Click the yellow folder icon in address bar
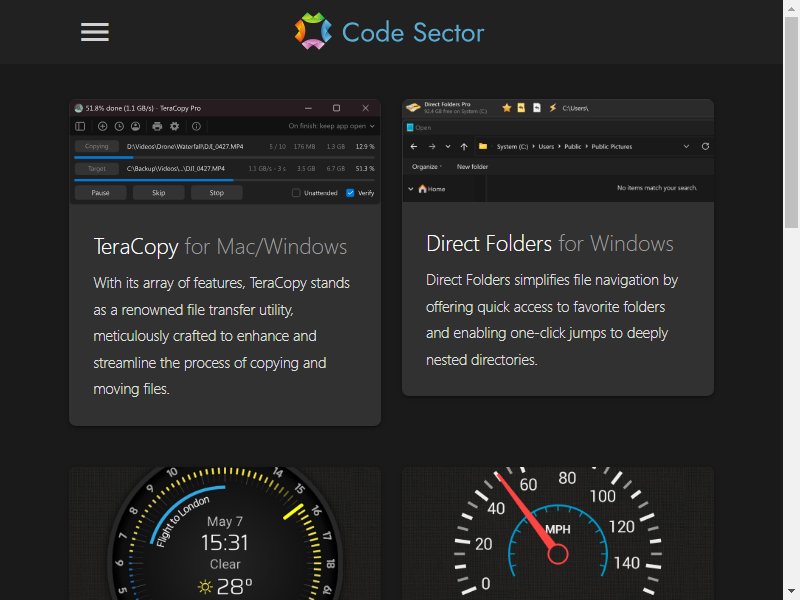Viewport: 800px width, 600px height. click(483, 146)
